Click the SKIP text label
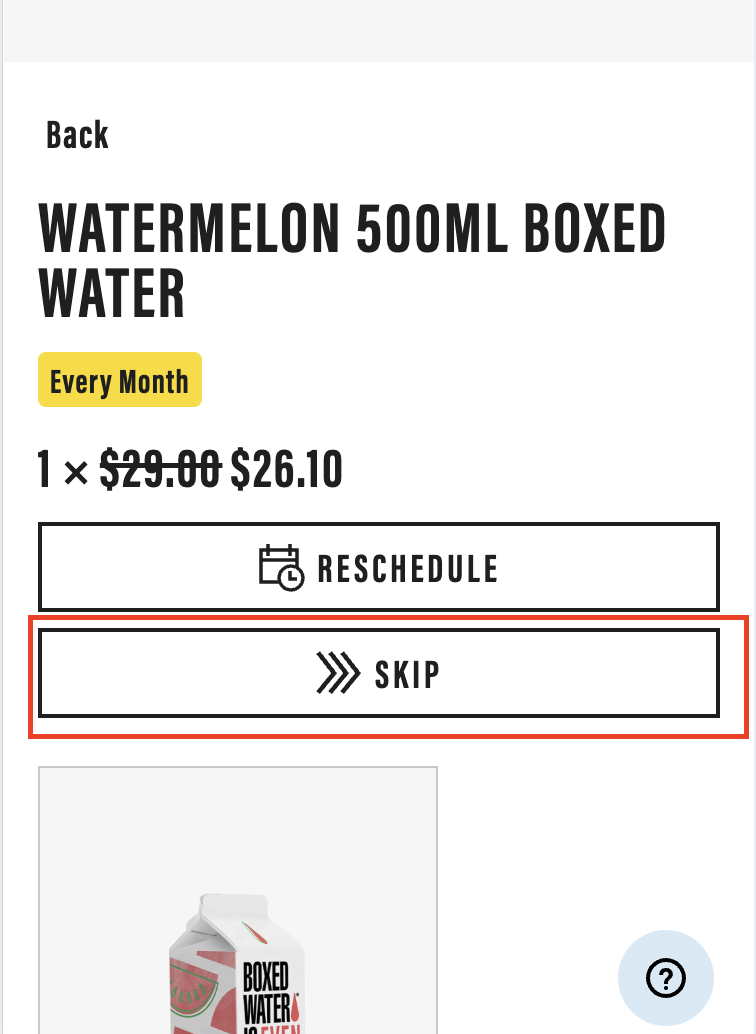 coord(407,674)
